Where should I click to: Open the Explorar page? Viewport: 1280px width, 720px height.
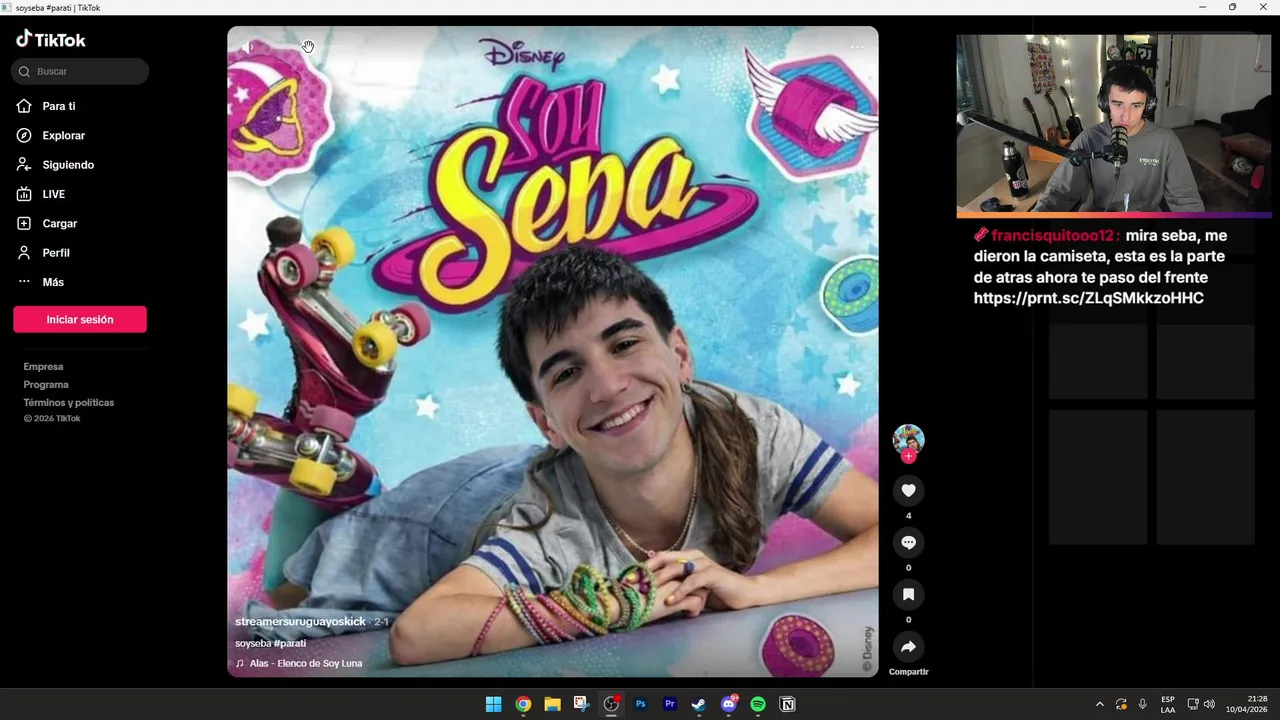pyautogui.click(x=51, y=135)
